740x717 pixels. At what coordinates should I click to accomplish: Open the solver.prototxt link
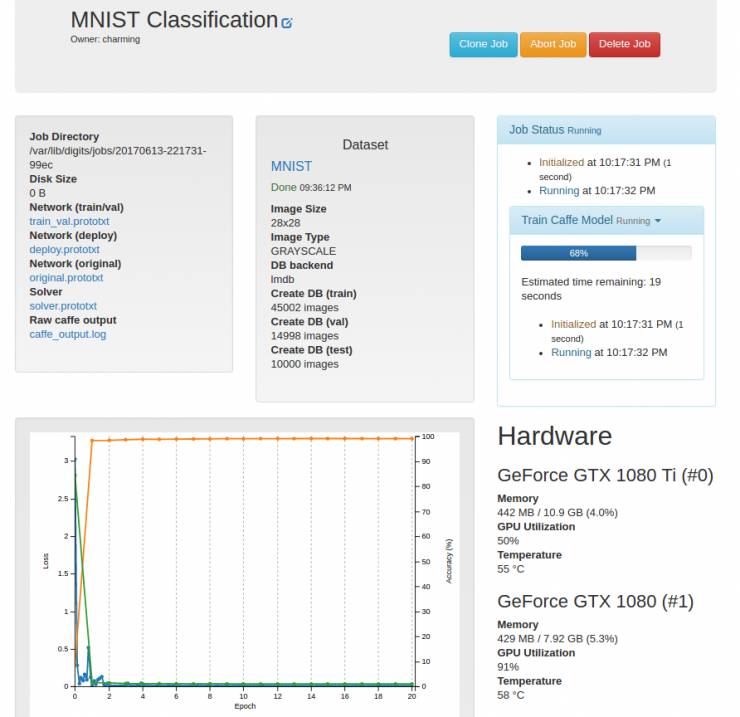coord(63,306)
